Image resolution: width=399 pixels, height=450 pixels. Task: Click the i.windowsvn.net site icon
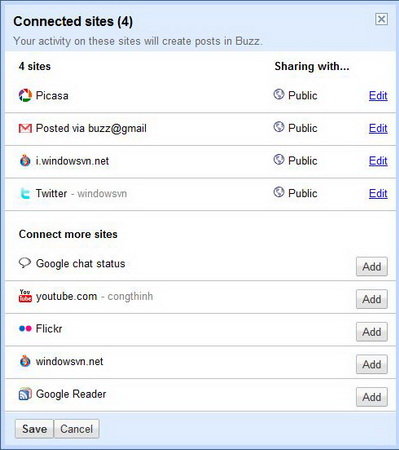[x=25, y=161]
